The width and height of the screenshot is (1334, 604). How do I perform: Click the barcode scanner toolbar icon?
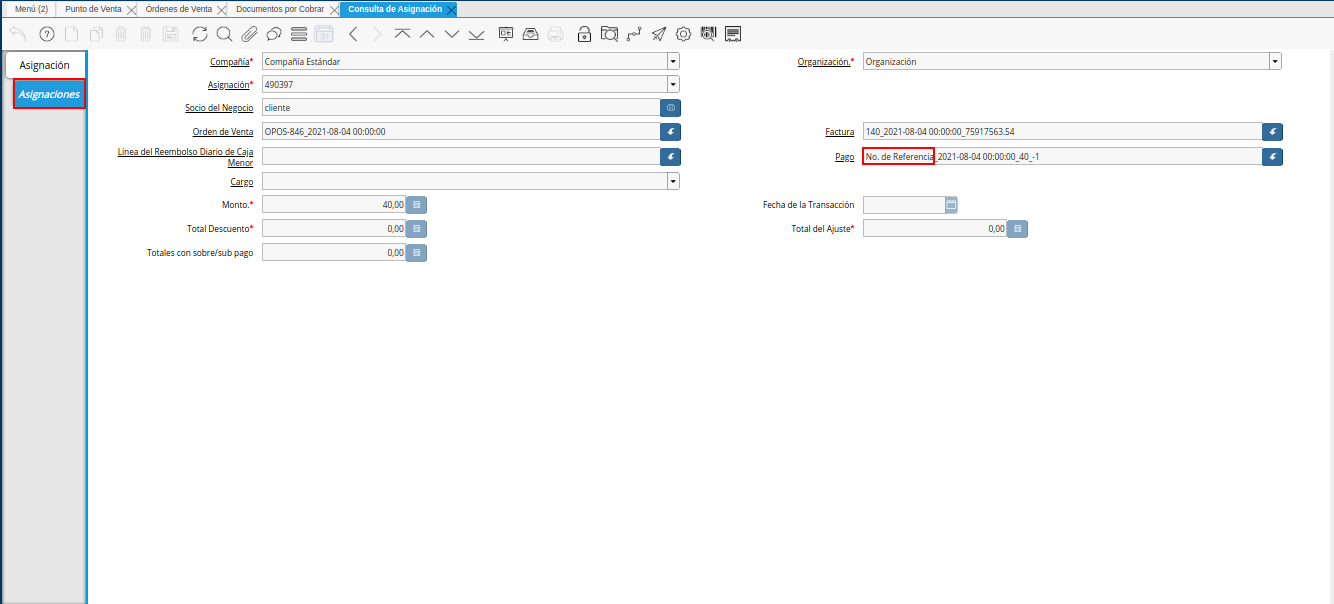click(x=708, y=34)
